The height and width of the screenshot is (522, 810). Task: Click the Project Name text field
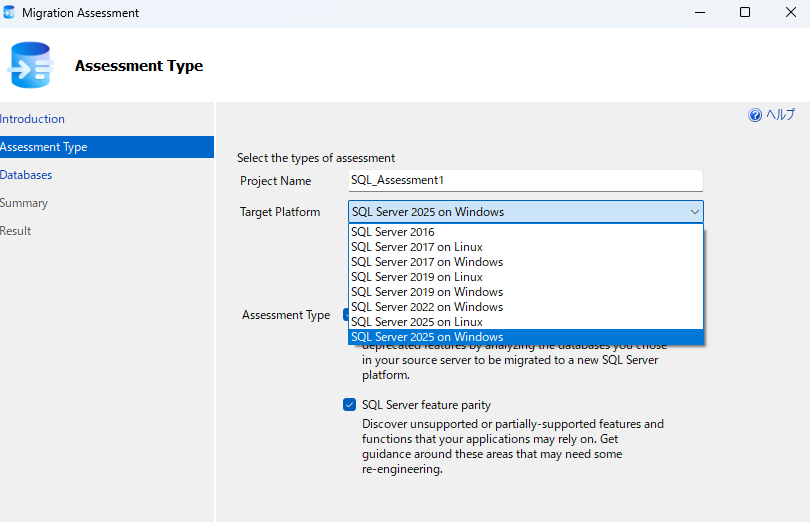point(525,180)
